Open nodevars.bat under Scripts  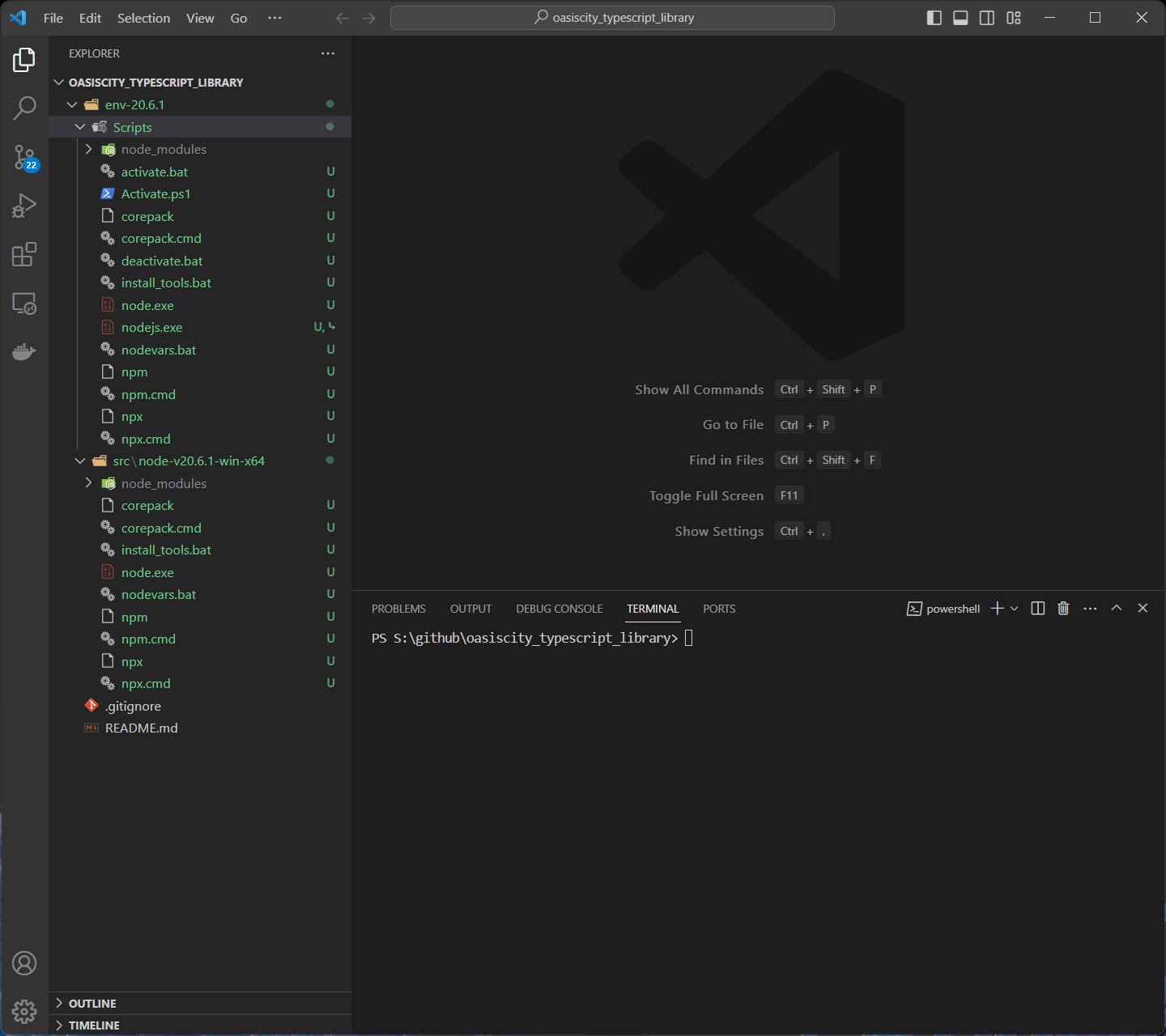200,350
